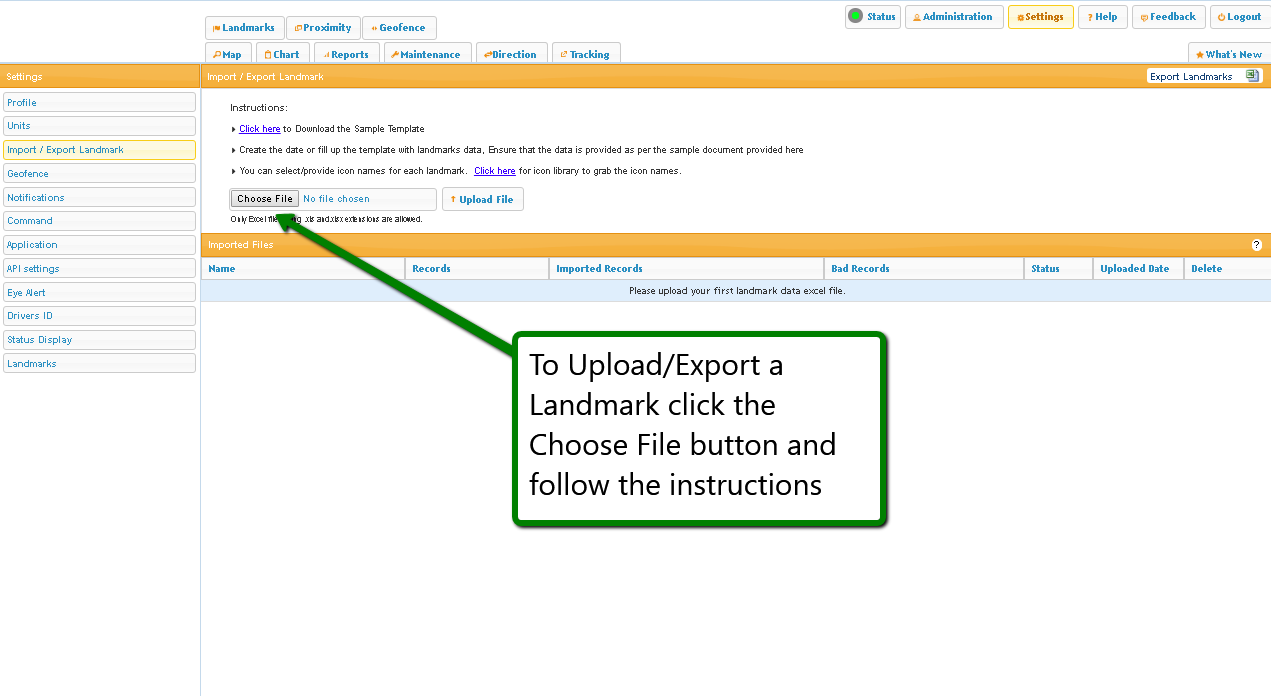Open the Feedback button
This screenshot has width=1271, height=696.
pos(1167,17)
